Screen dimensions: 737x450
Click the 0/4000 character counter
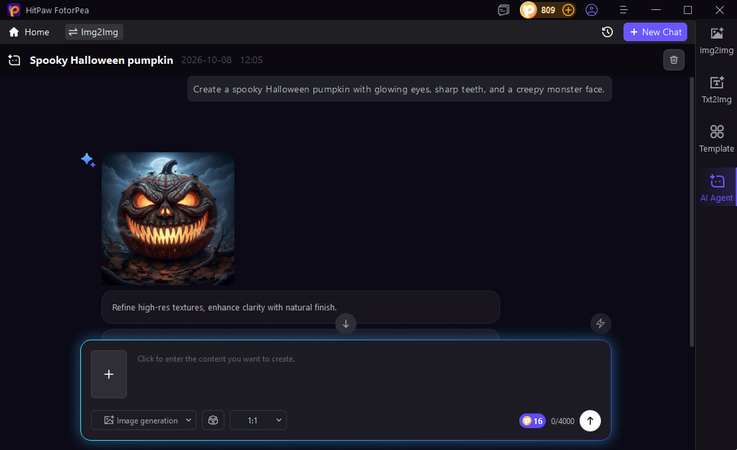click(562, 421)
